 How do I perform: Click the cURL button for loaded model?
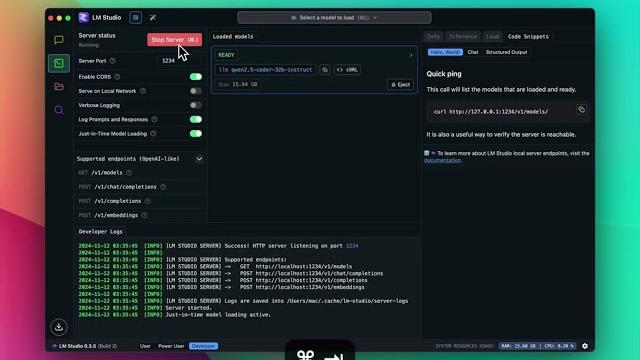pyautogui.click(x=347, y=70)
